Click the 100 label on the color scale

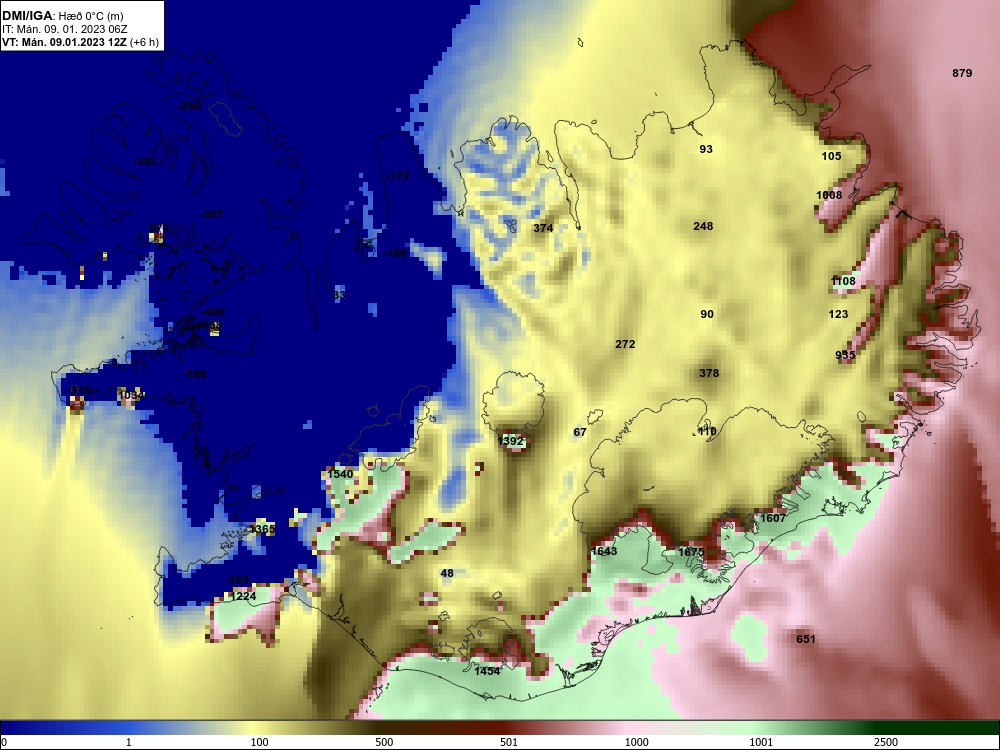coord(260,742)
